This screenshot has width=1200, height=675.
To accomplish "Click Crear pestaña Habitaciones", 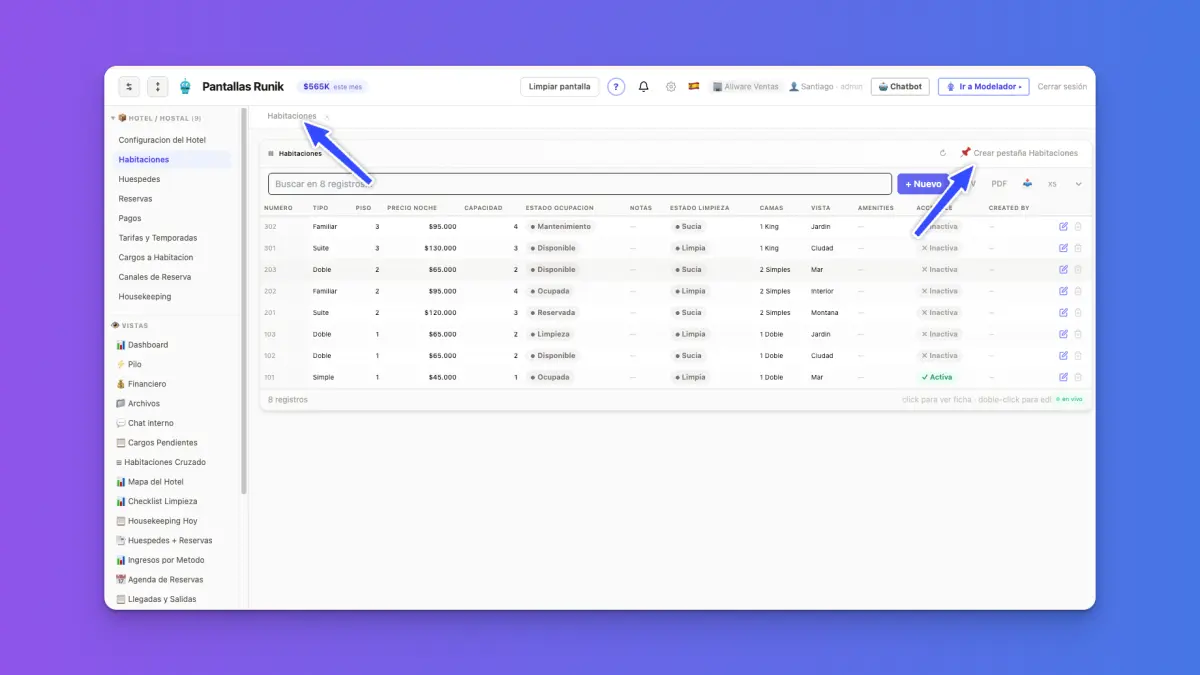I will click(x=1019, y=153).
